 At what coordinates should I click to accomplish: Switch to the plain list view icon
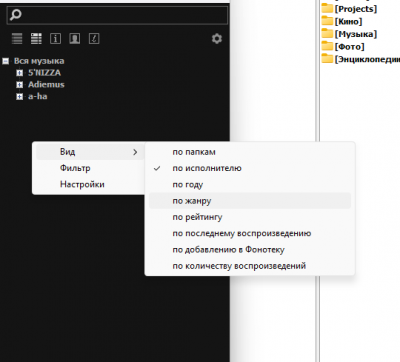coord(17,39)
